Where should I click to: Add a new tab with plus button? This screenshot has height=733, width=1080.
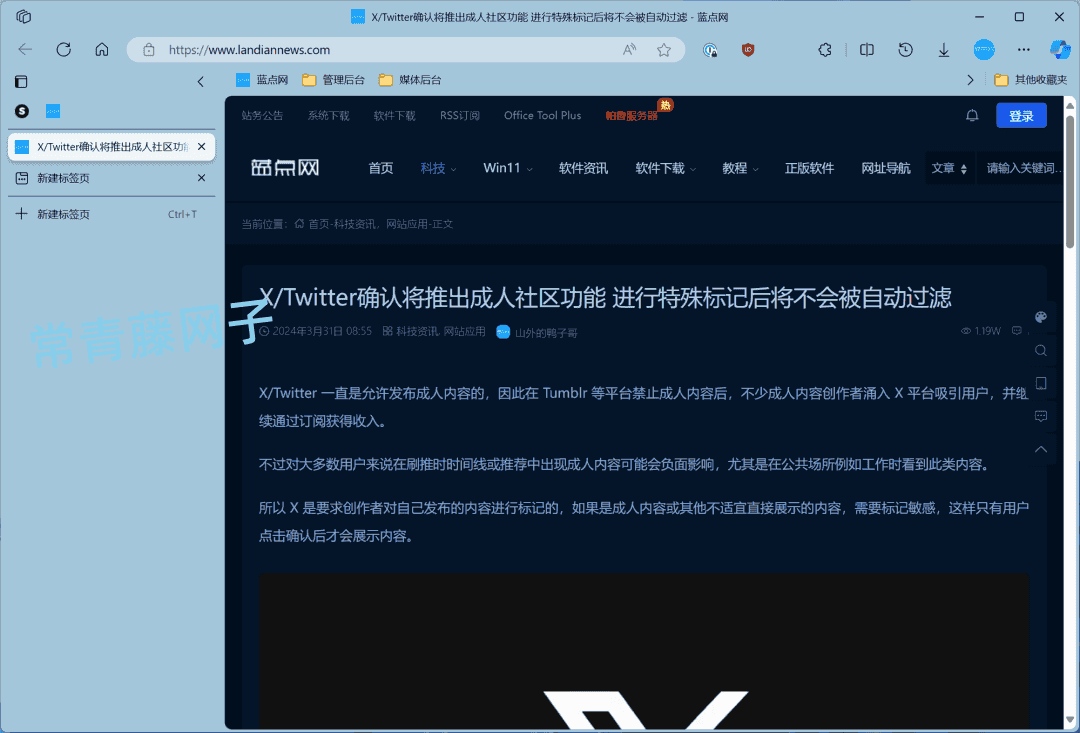(x=21, y=214)
